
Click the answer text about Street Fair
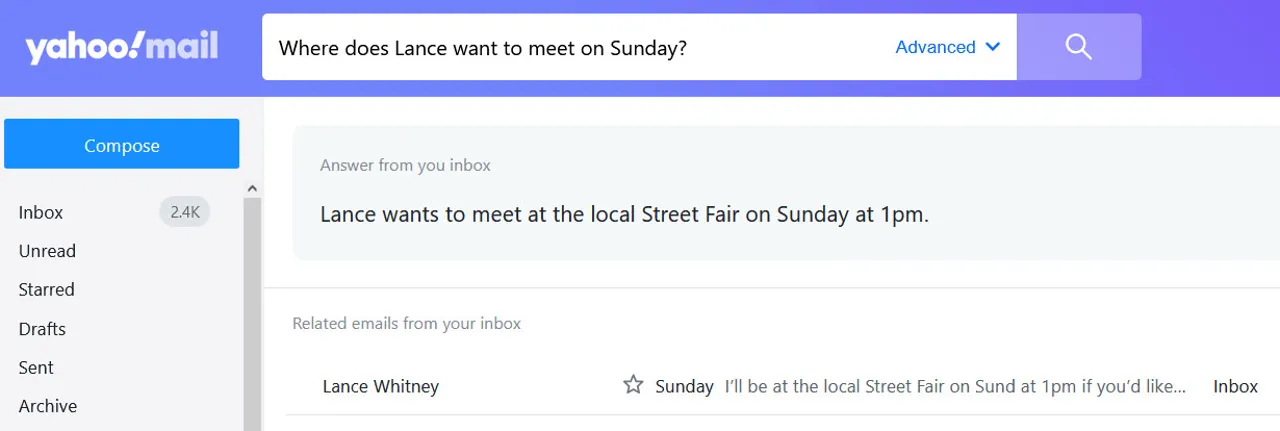click(x=624, y=214)
